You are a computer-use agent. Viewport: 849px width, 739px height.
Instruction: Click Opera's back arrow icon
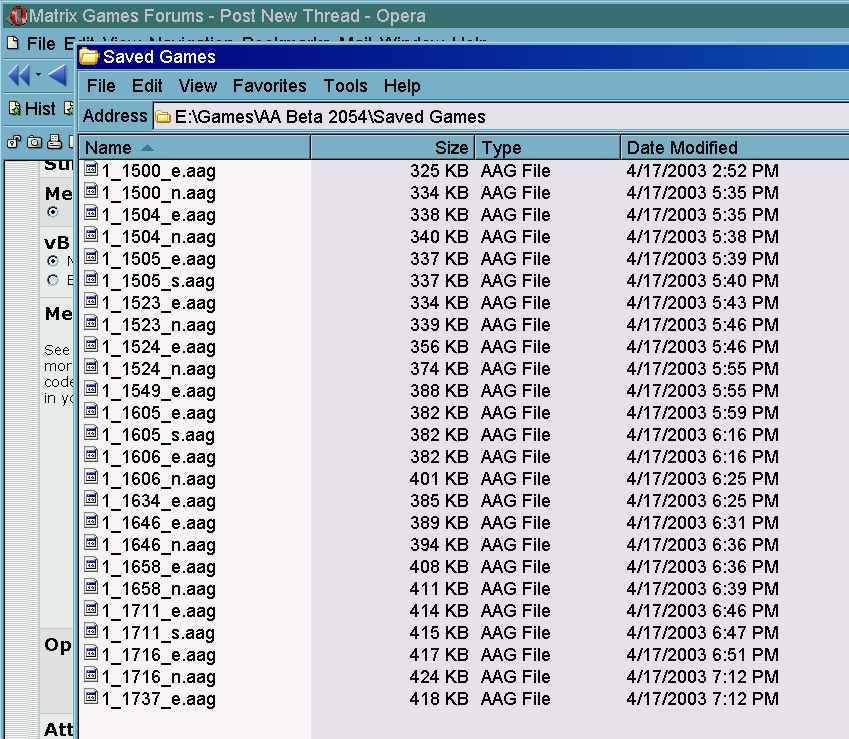pos(57,75)
